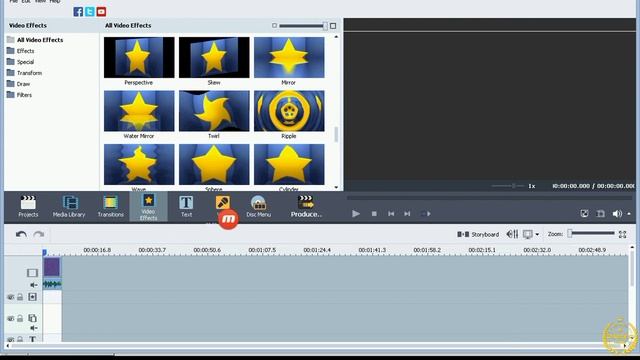Set thumbnails to the smallest size icon
Viewport: 640px width, 360px height.
(274, 26)
